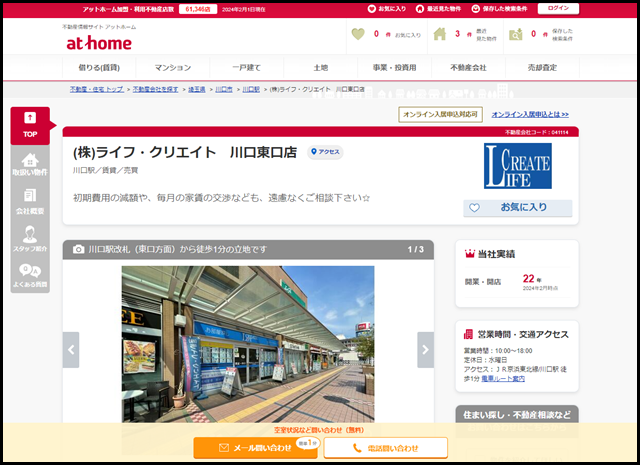Open 取扱い物件 in side navigation
Viewport: 640px width, 465px height.
(x=30, y=164)
